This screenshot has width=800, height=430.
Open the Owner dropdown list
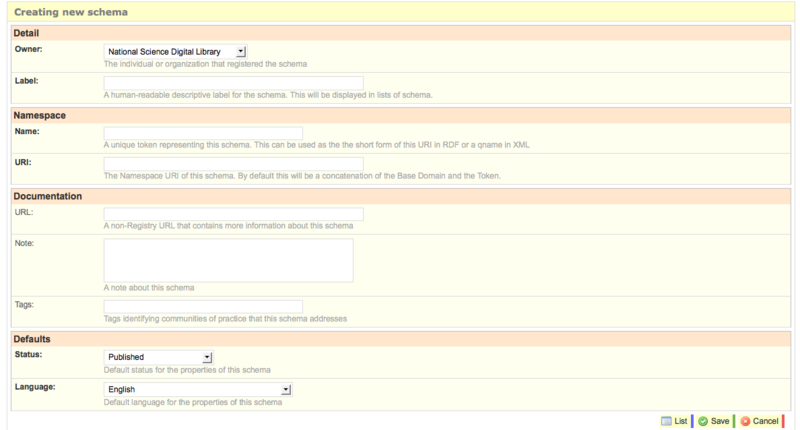point(176,52)
